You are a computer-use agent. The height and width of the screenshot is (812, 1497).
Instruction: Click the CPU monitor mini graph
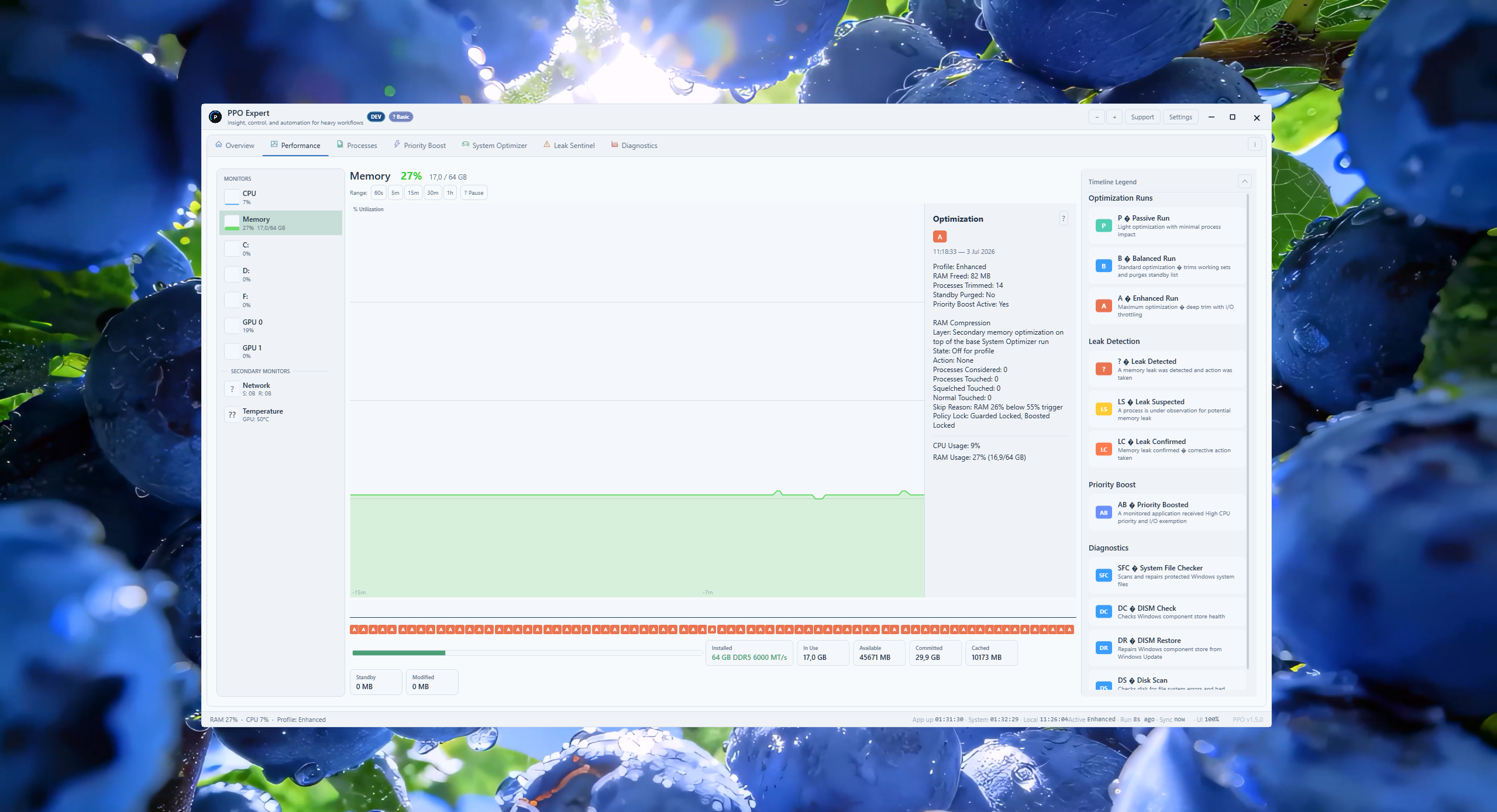[232, 197]
